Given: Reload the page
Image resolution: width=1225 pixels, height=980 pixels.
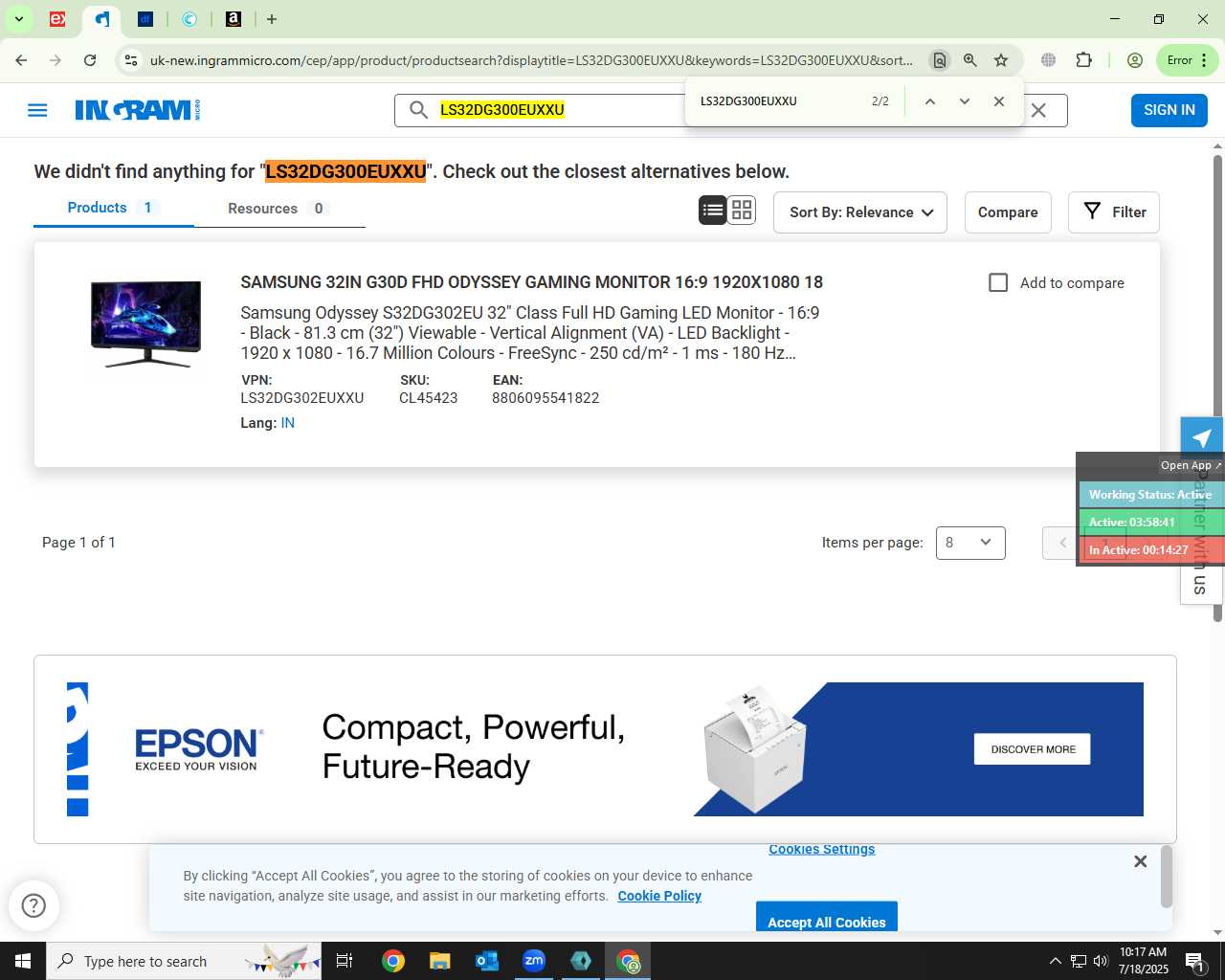Looking at the screenshot, I should [90, 60].
